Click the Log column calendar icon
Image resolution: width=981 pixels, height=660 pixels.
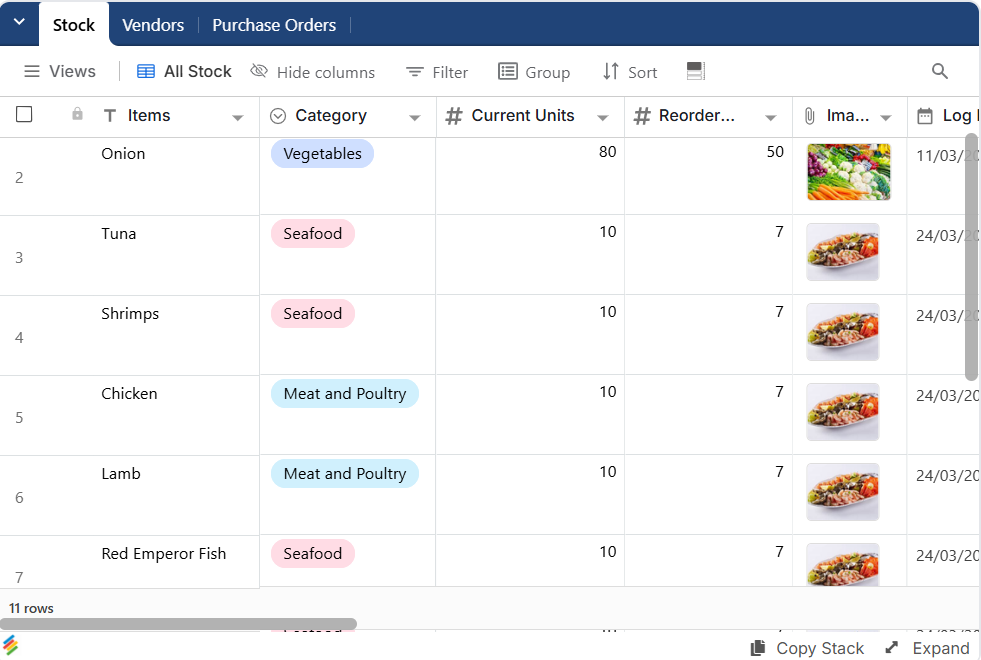pyautogui.click(x=925, y=116)
